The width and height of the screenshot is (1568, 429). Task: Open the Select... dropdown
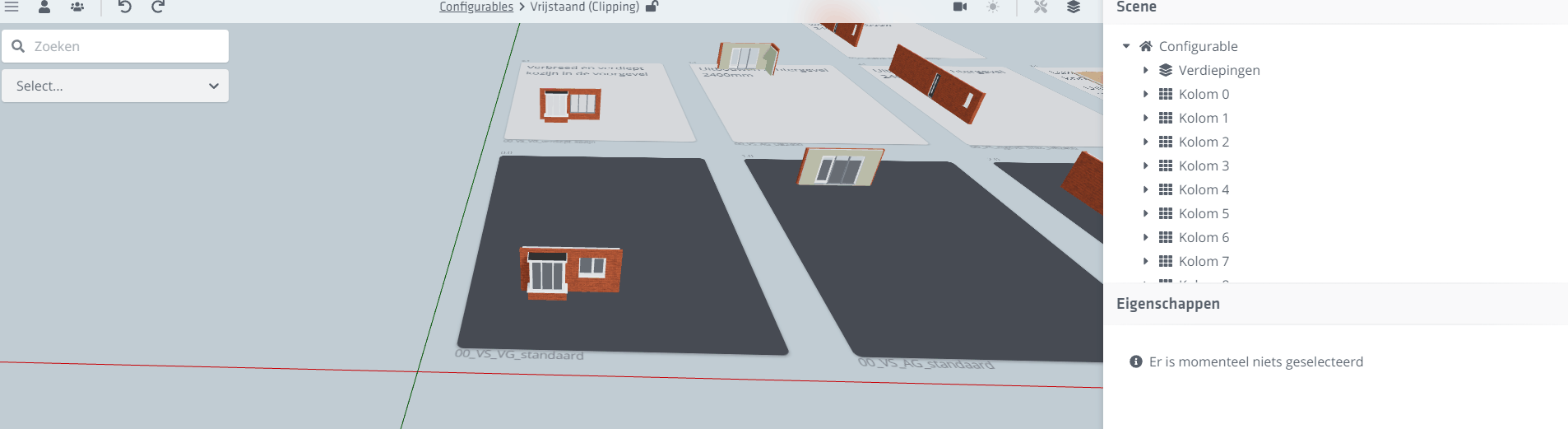(x=115, y=86)
